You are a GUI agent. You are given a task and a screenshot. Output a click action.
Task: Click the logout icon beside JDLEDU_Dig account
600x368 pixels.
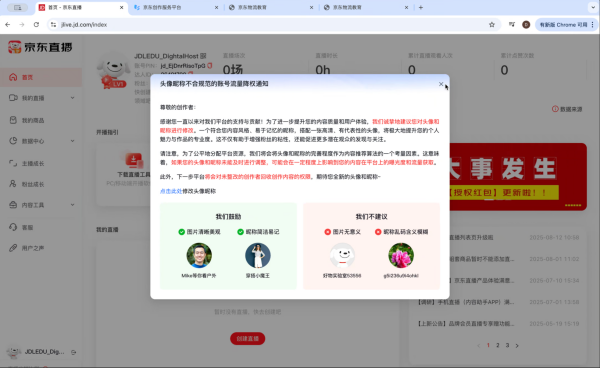pos(73,352)
